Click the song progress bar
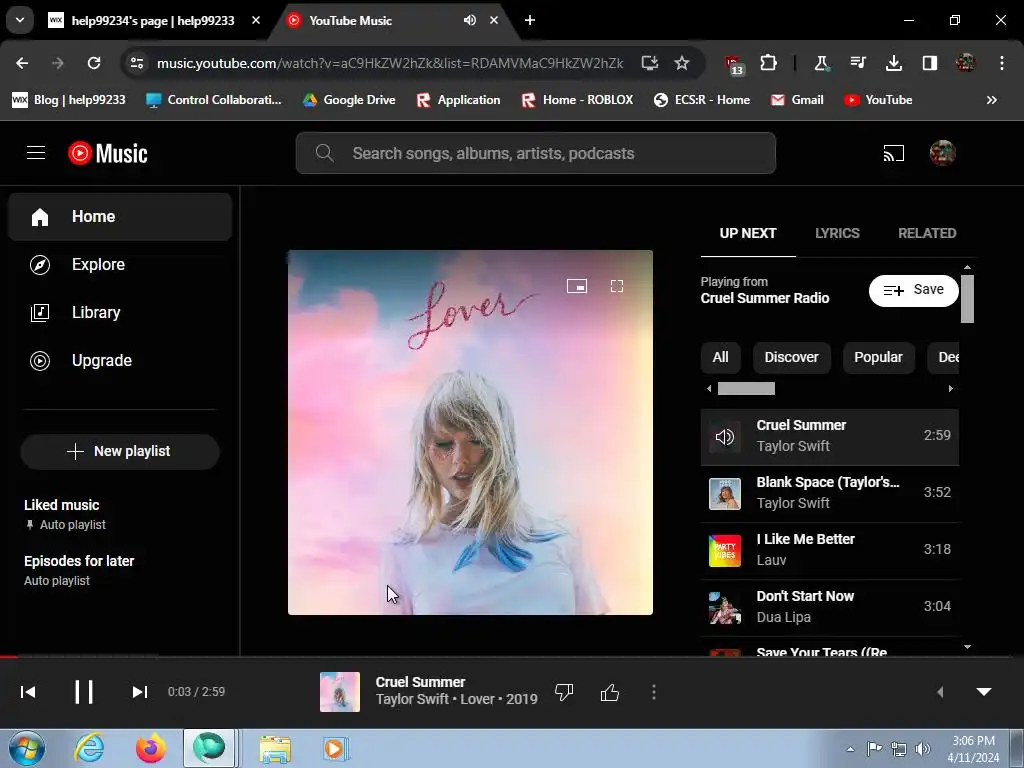This screenshot has height=768, width=1024. (x=512, y=656)
